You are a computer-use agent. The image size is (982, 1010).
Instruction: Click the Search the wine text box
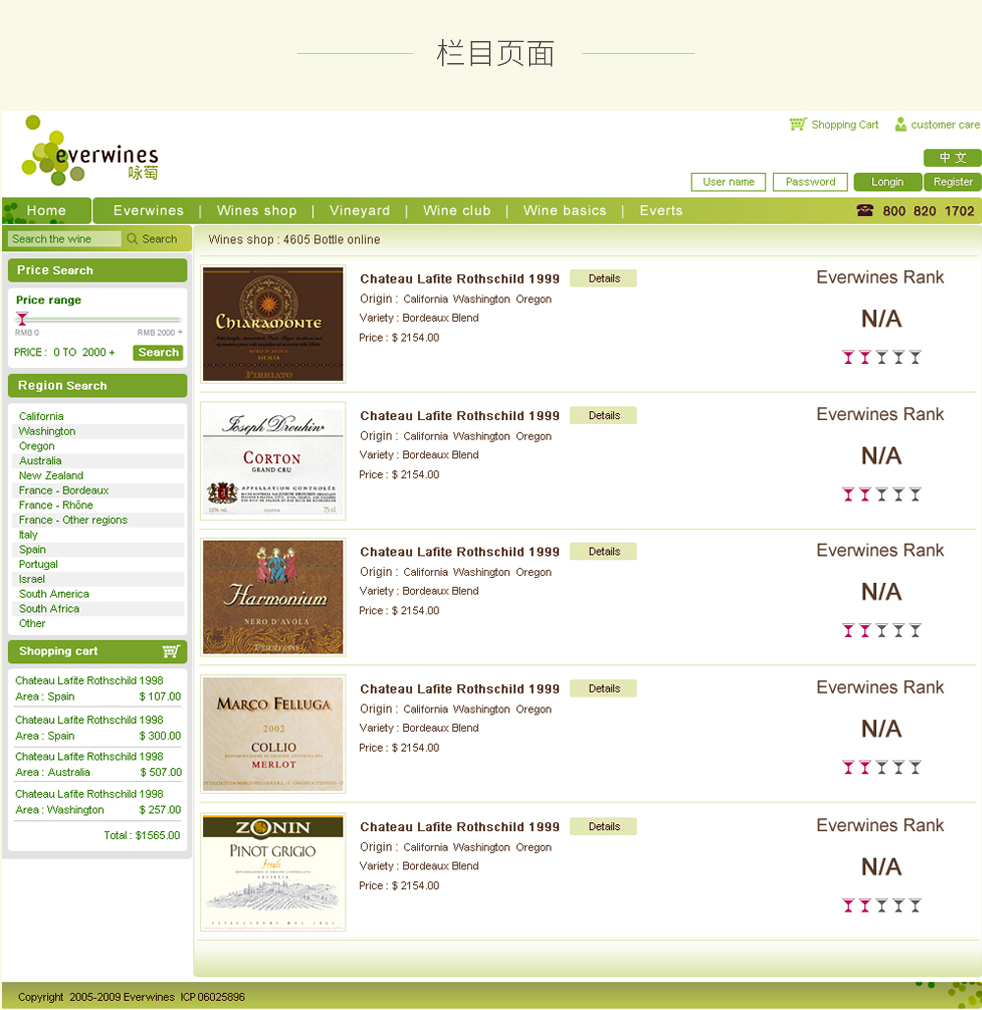click(64, 239)
